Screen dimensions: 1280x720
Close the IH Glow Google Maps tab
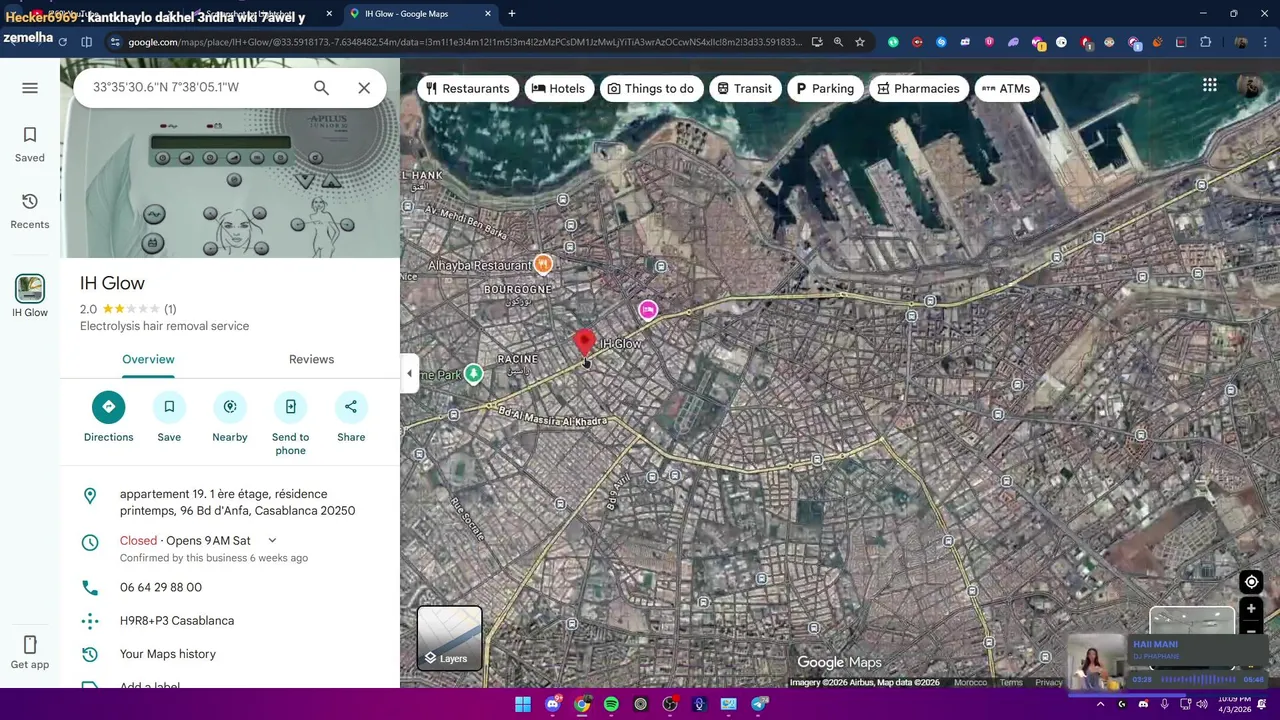point(488,14)
